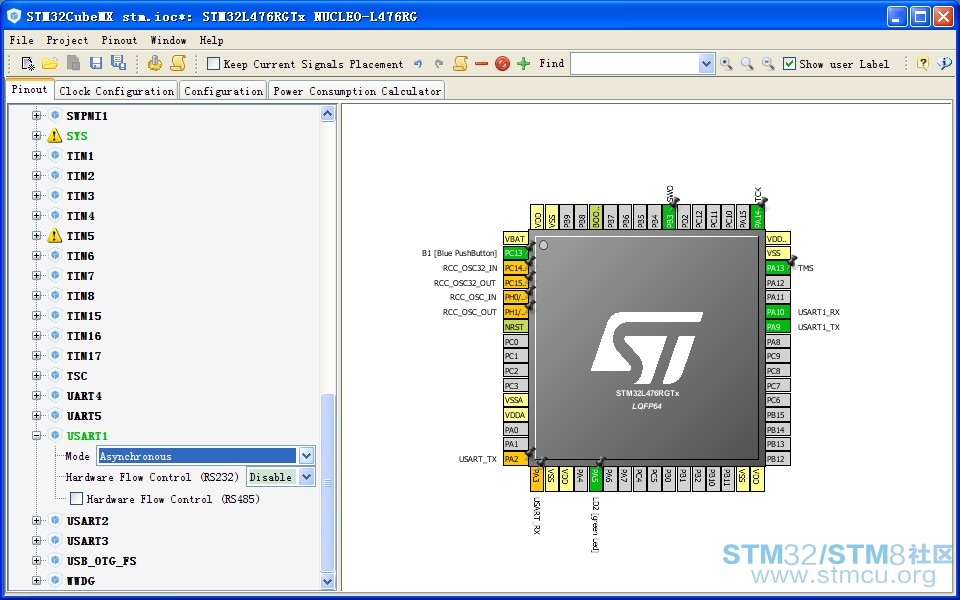This screenshot has height=600, width=960.
Task: Toggle Show user Label checkbox
Action: (x=790, y=64)
